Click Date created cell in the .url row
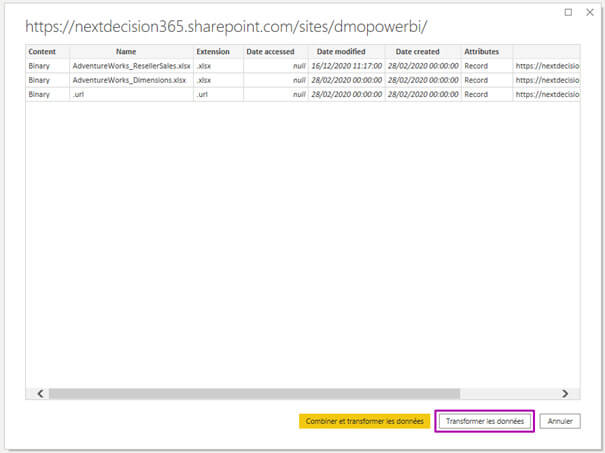The height and width of the screenshot is (453, 605). (423, 95)
